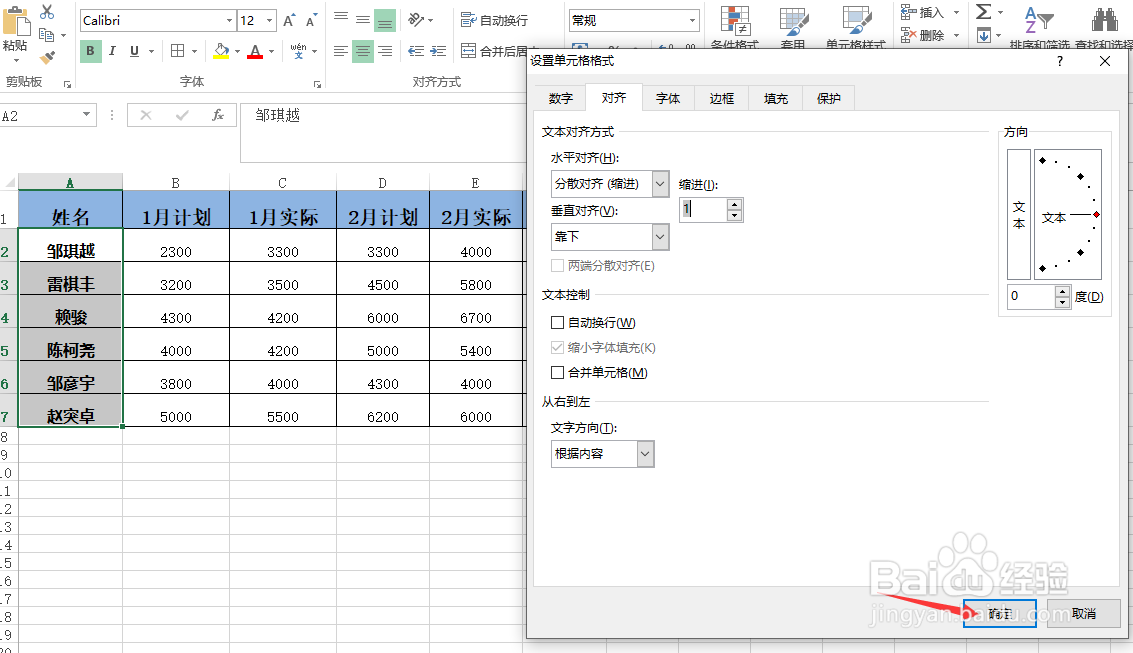The height and width of the screenshot is (653, 1133).
Task: Expand the fill color dropdown arrow
Action: [237, 51]
